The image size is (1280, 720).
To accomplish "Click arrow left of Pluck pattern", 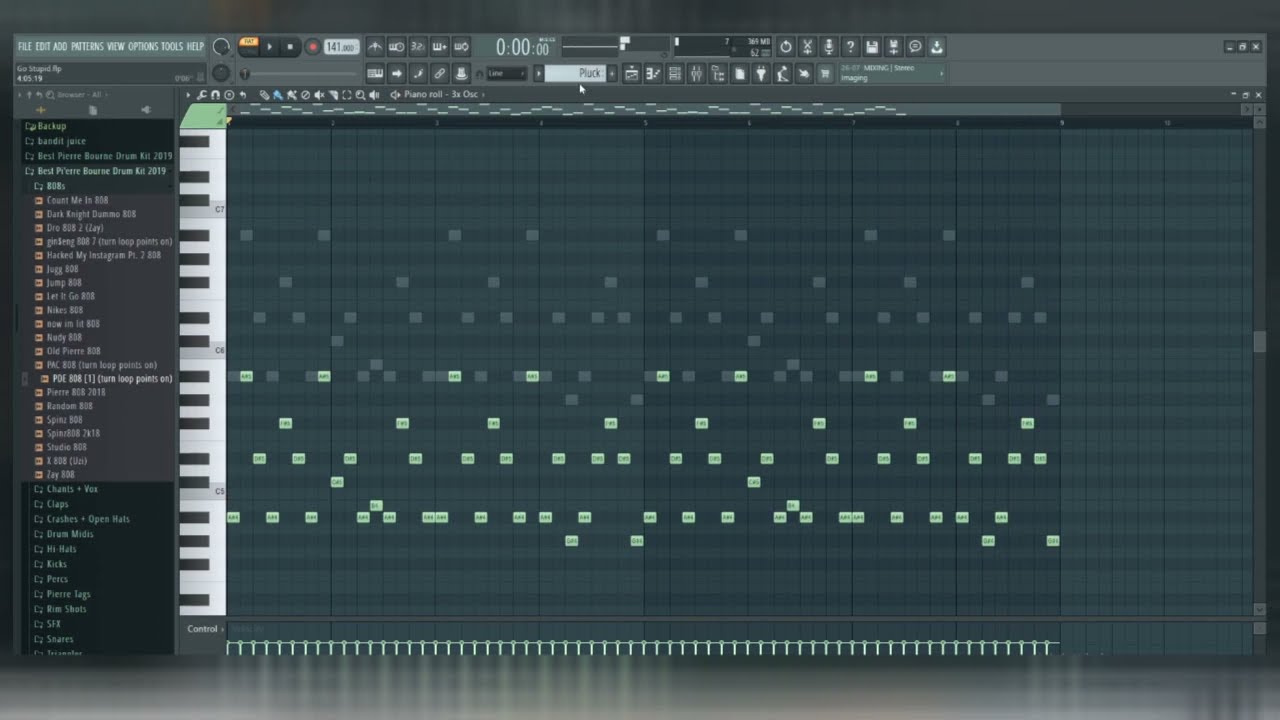I will [538, 73].
